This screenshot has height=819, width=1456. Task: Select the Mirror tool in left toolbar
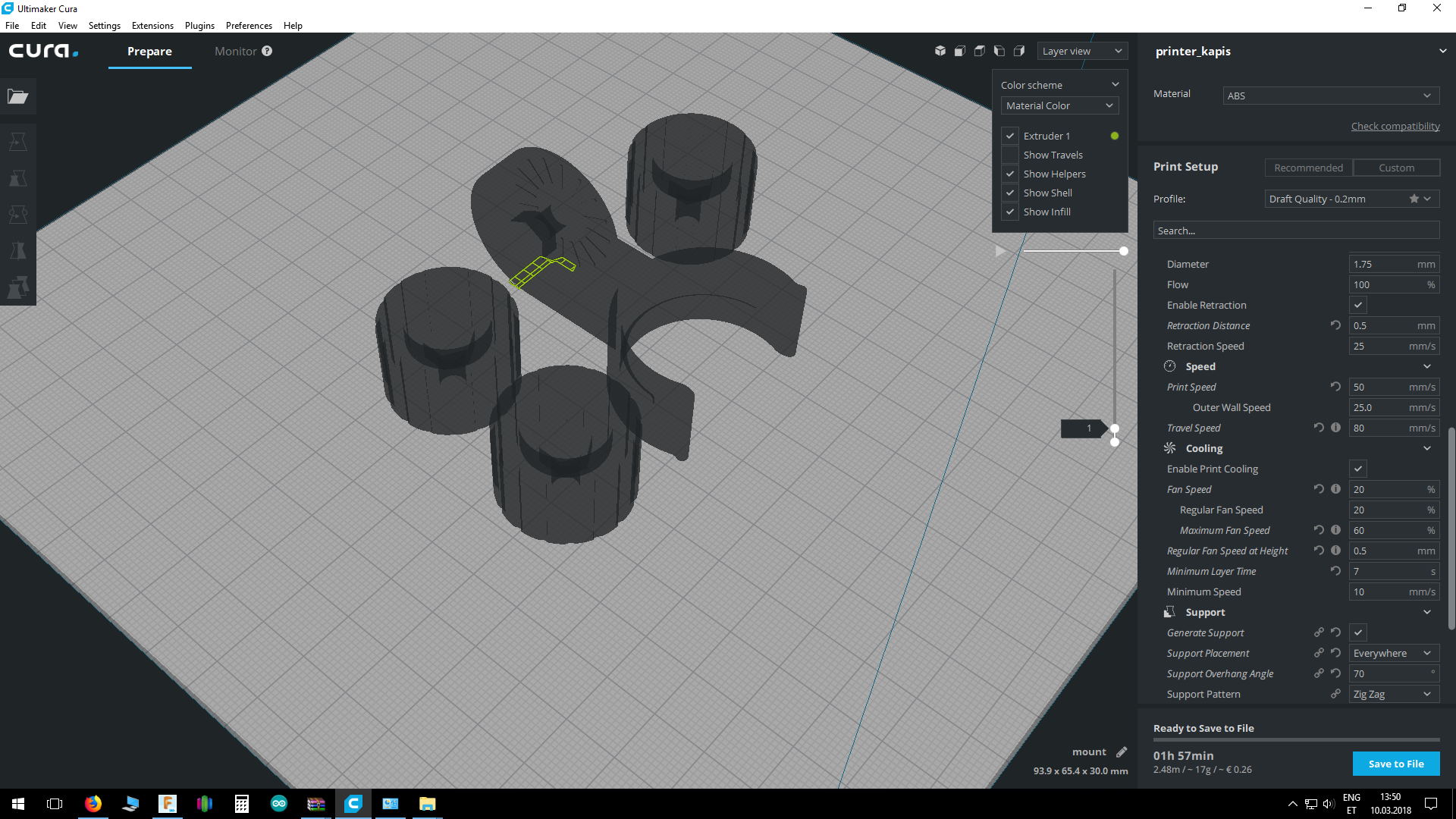tap(18, 251)
